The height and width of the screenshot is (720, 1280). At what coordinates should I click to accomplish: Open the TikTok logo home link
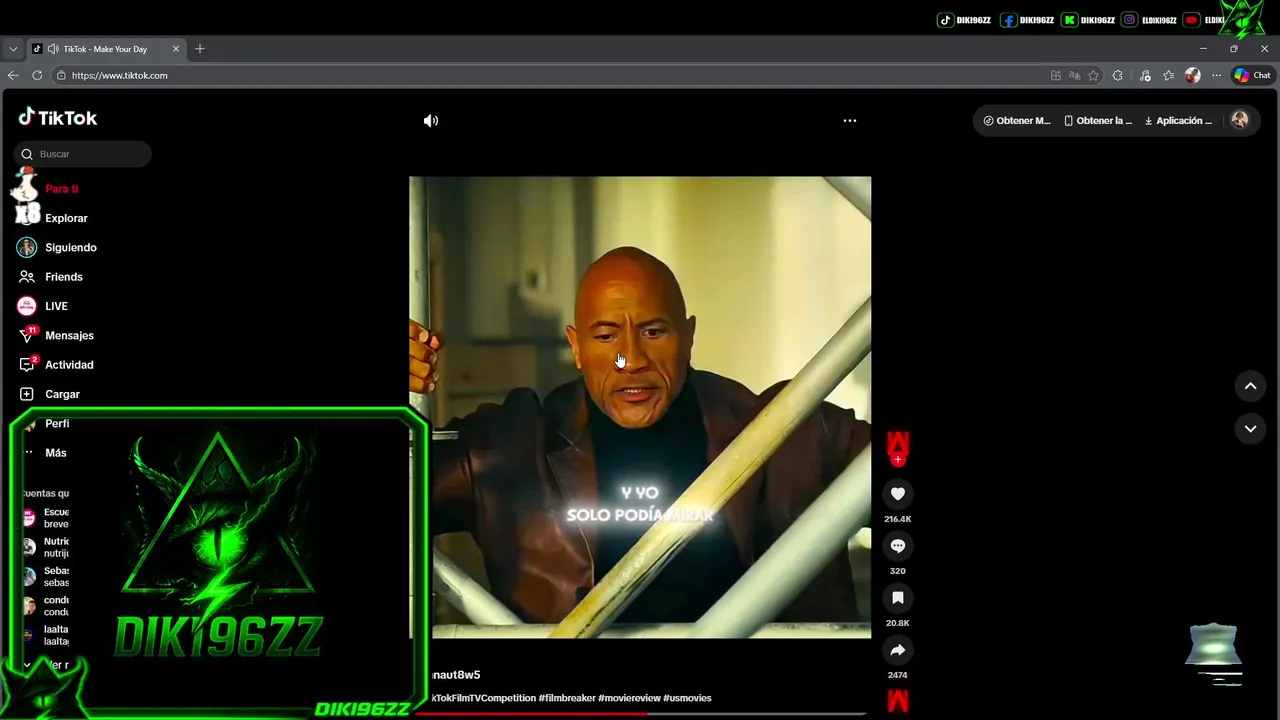click(58, 118)
